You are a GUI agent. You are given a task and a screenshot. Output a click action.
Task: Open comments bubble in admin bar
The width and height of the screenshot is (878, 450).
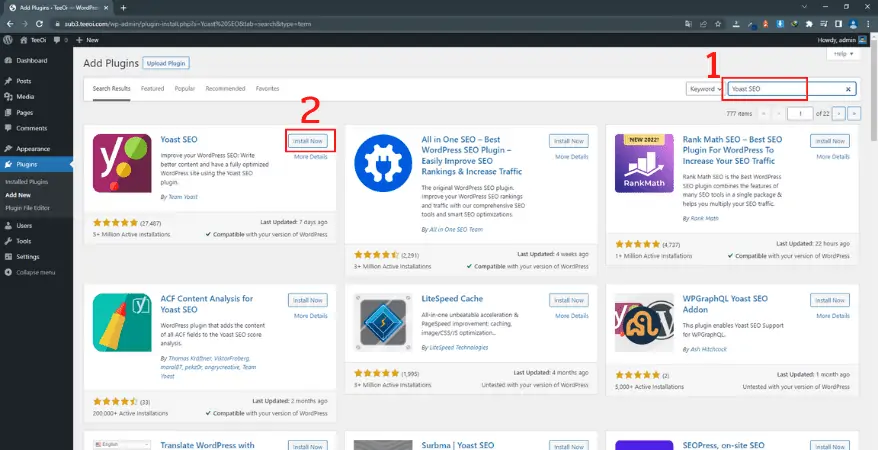point(61,40)
